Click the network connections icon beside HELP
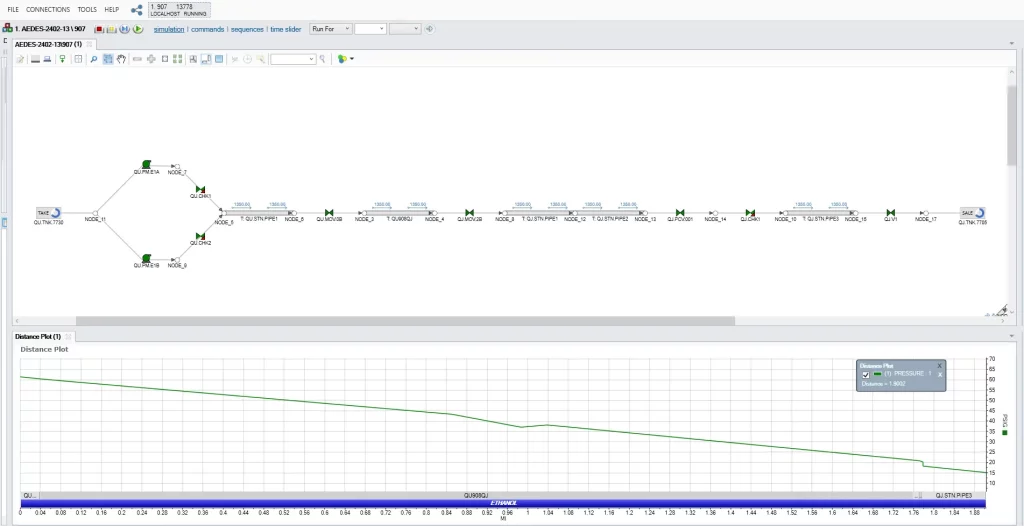The image size is (1024, 526). [136, 10]
